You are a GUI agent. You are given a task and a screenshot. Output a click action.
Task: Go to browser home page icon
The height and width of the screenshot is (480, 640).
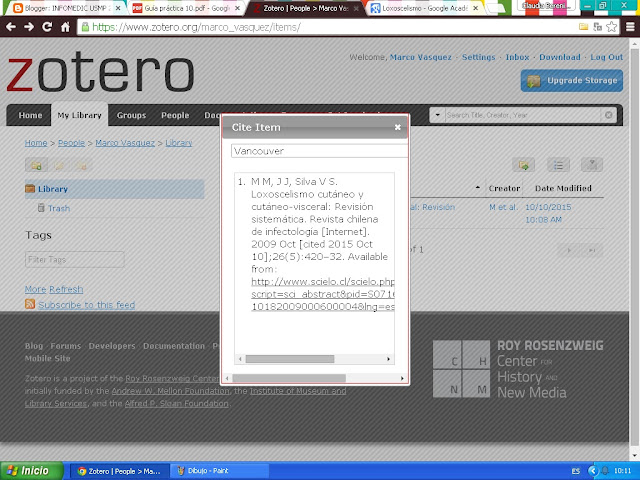[65, 27]
